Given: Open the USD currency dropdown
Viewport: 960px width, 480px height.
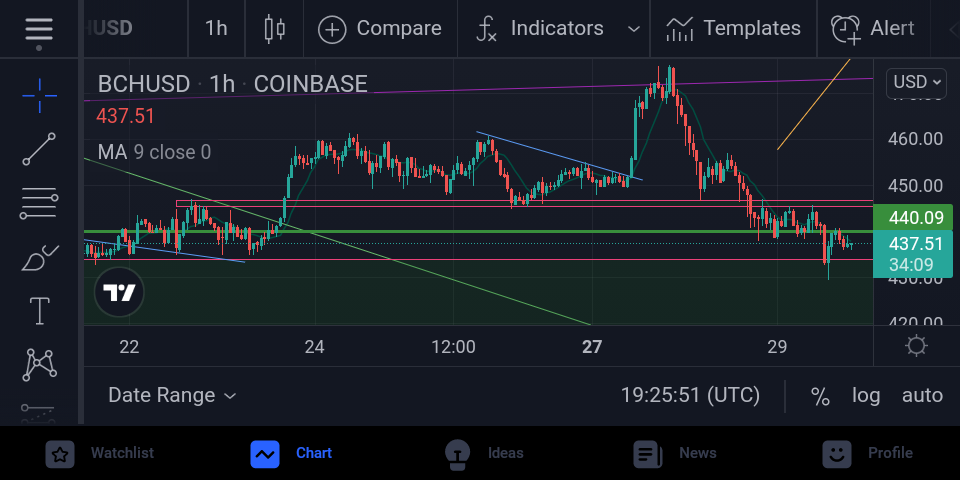Looking at the screenshot, I should 916,83.
